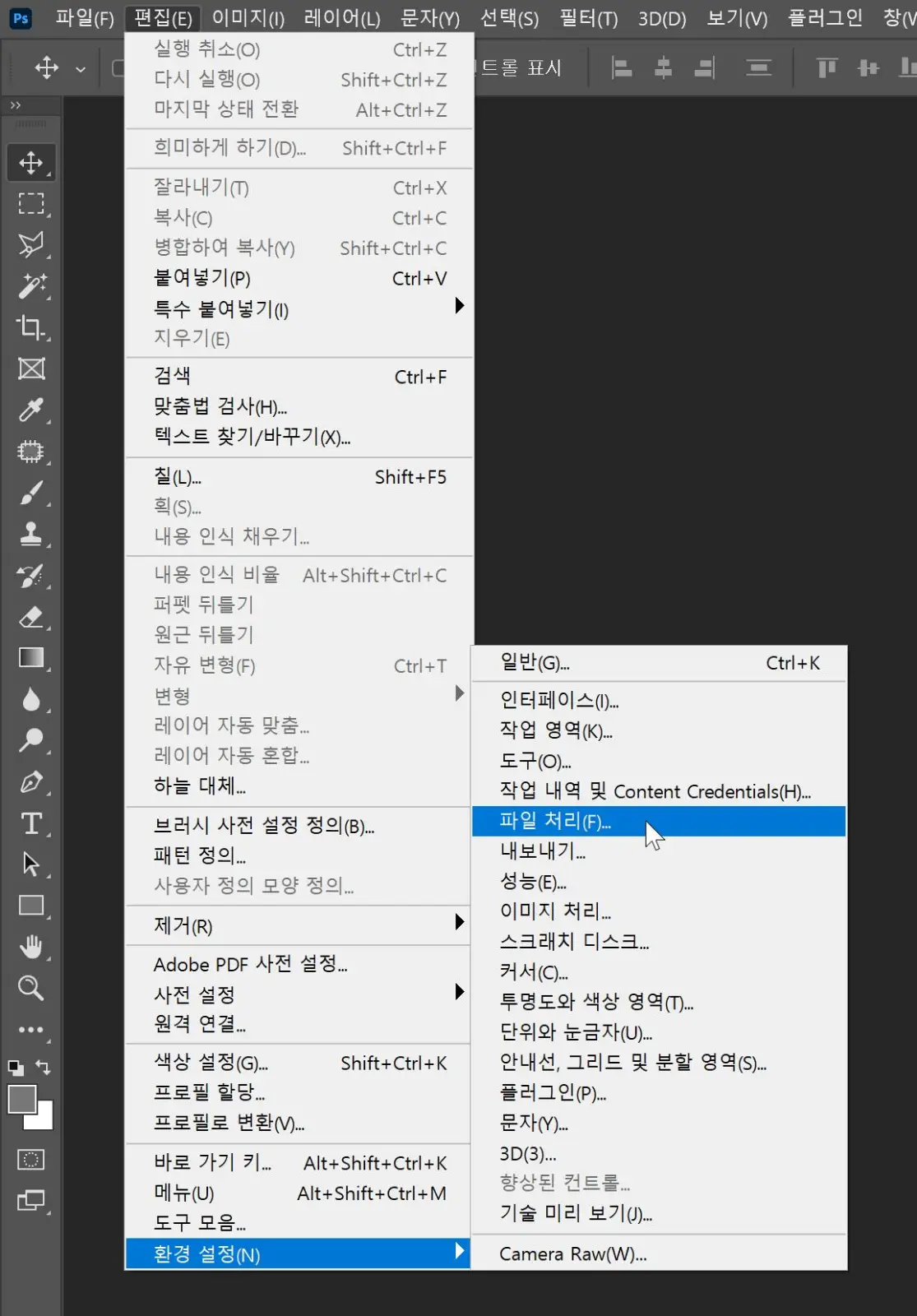Open the 필터(T) menu
This screenshot has width=917, height=1316.
(589, 17)
